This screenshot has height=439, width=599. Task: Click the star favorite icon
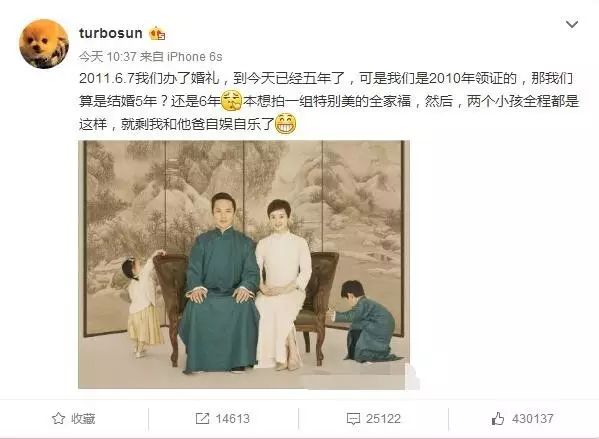click(x=58, y=418)
